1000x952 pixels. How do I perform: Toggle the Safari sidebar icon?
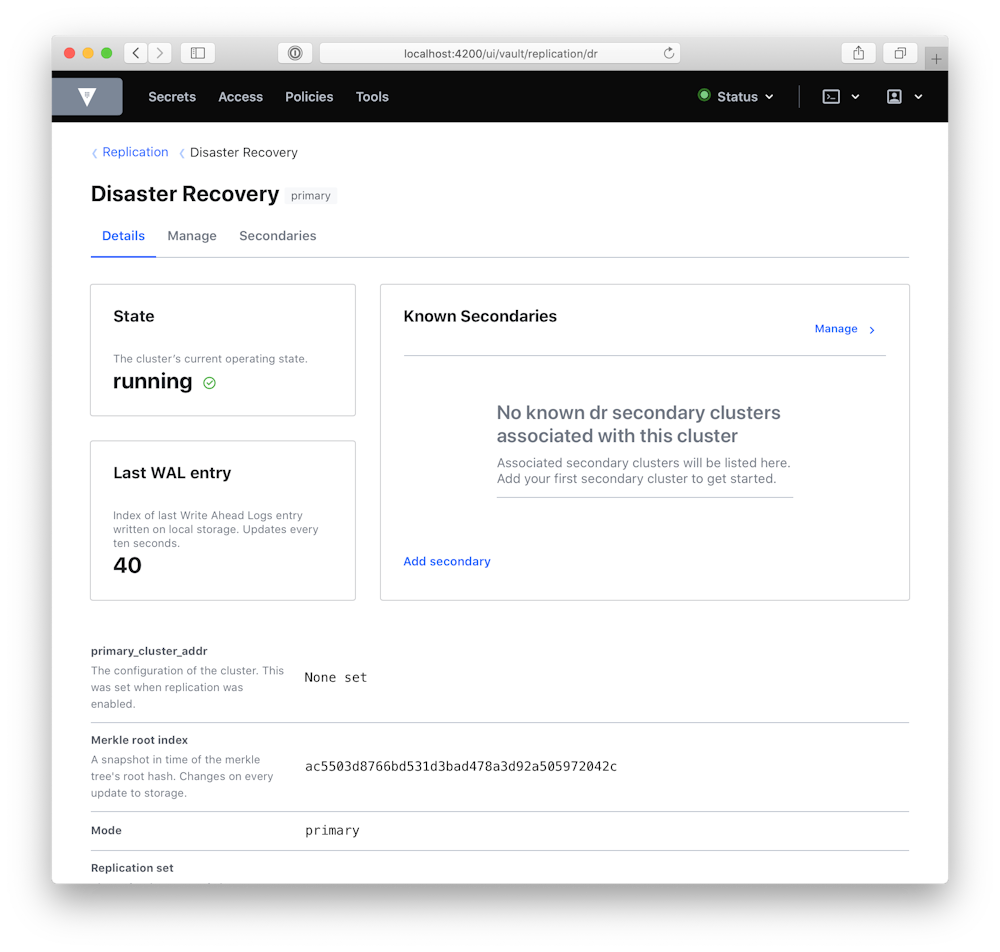(197, 53)
